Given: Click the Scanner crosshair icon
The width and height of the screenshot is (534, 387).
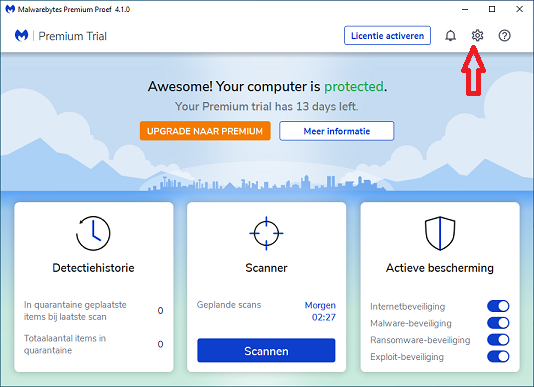Looking at the screenshot, I should tap(266, 233).
